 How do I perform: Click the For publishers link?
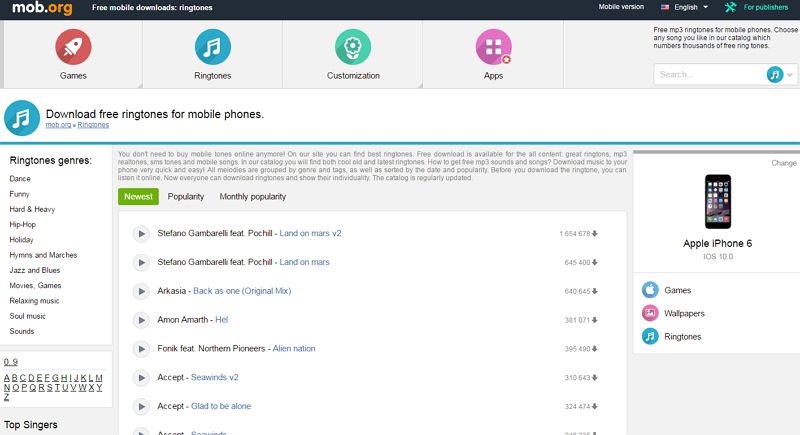pyautogui.click(x=765, y=7)
